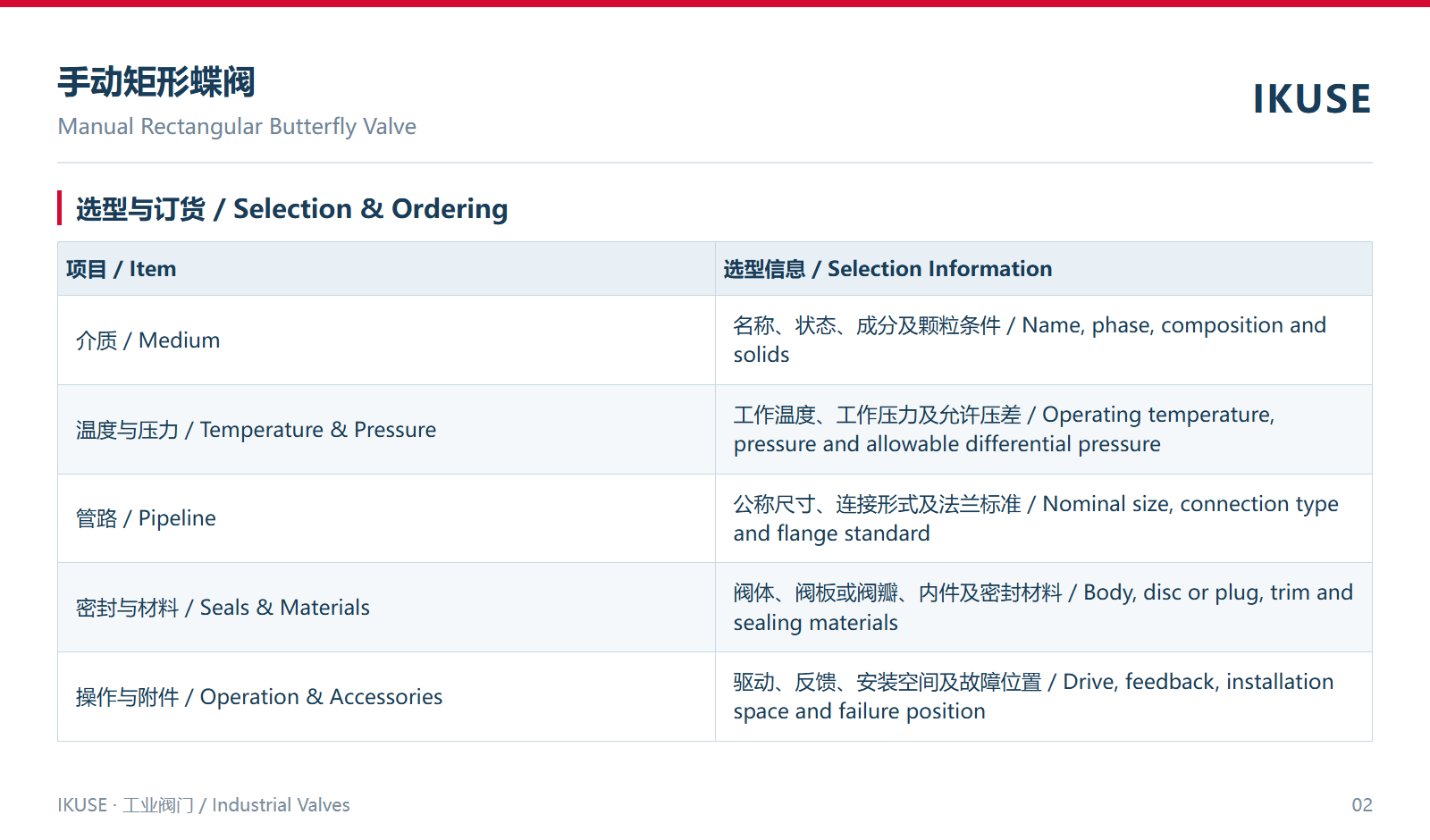
Task: Click the page number 02
Action: [x=1362, y=805]
